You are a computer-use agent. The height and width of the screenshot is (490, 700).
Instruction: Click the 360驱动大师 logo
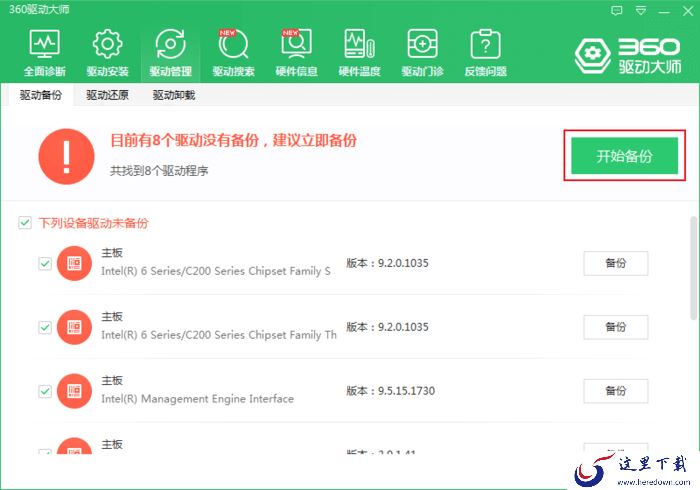(628, 55)
